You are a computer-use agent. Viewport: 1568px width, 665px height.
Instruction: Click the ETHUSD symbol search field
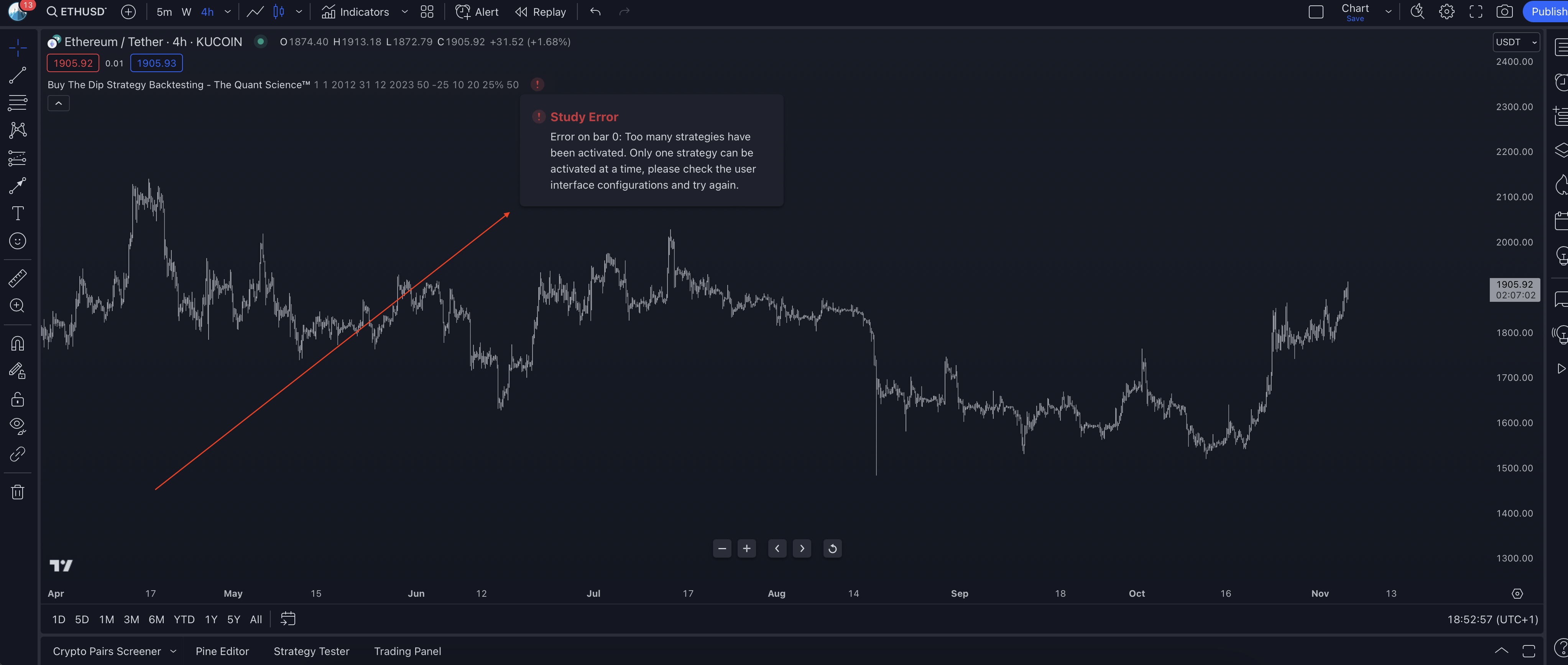point(77,12)
